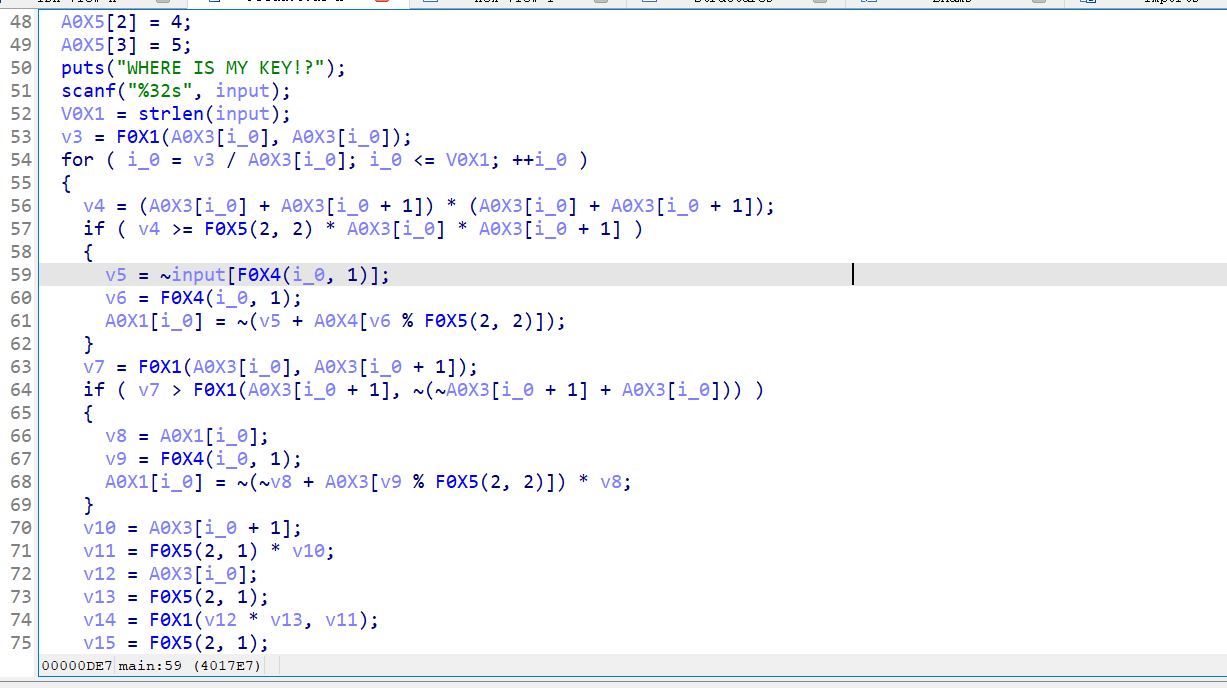The height and width of the screenshot is (688, 1227).
Task: Click the if keyword on line 57
Action: point(94,229)
